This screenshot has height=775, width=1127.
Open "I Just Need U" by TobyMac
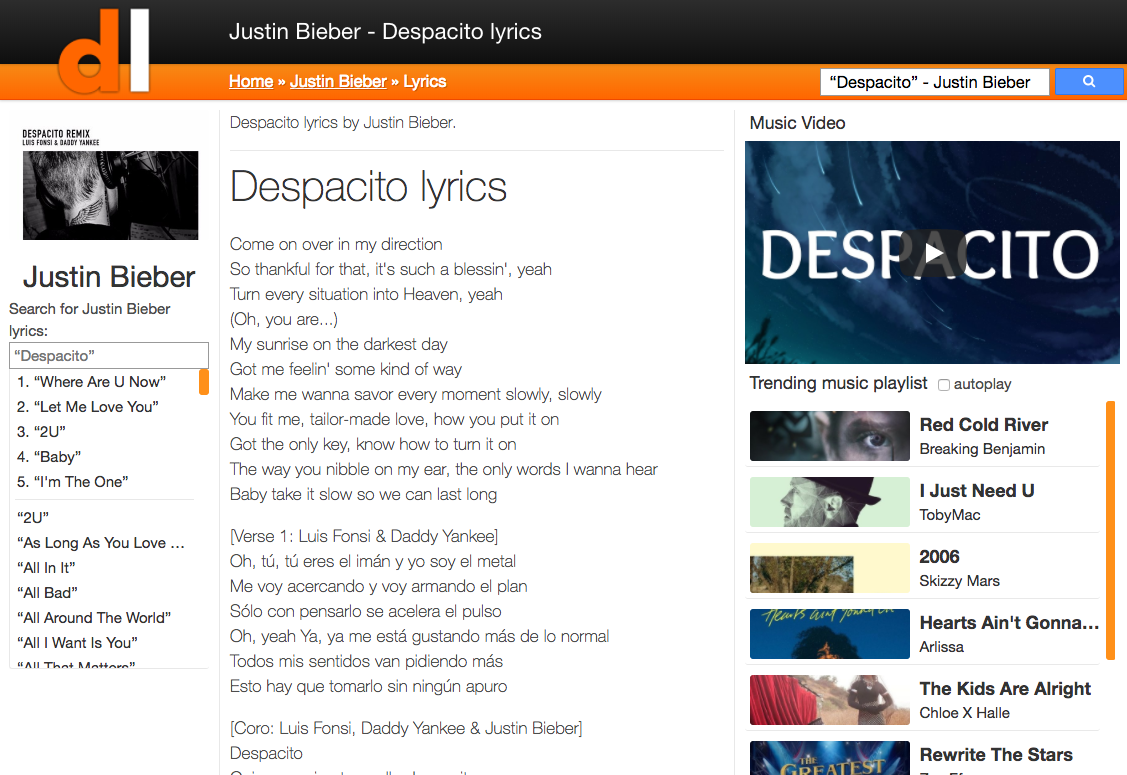pos(829,502)
